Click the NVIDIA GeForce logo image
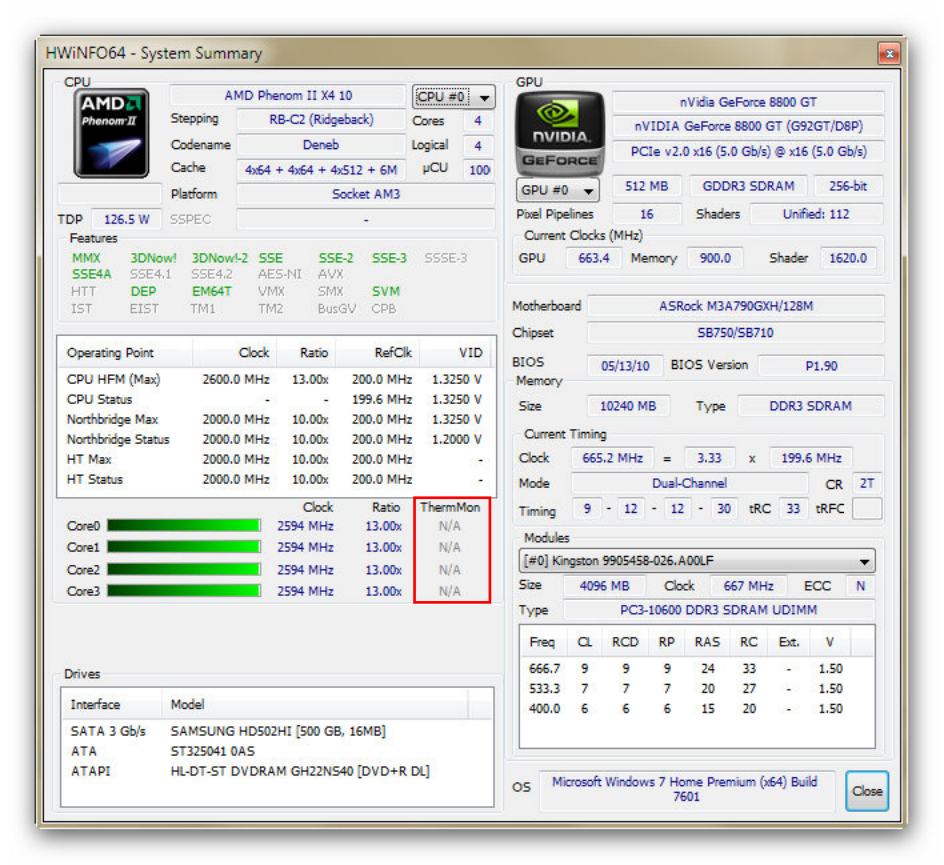 [x=560, y=133]
